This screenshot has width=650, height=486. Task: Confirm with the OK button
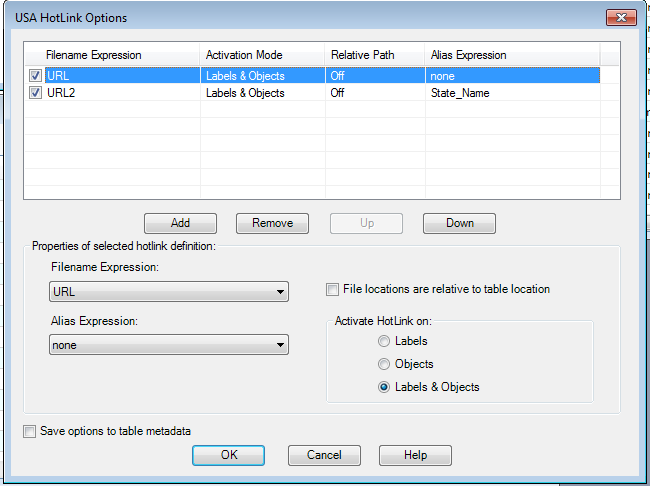click(228, 455)
